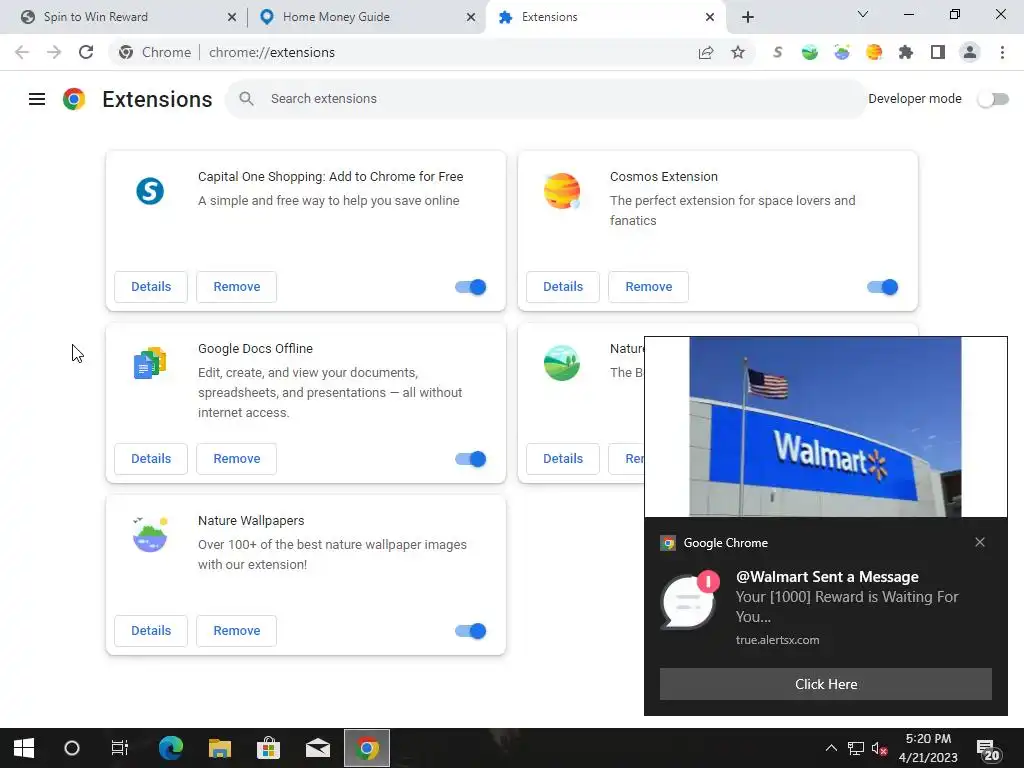
Task: Click the share this page icon
Action: pos(706,52)
